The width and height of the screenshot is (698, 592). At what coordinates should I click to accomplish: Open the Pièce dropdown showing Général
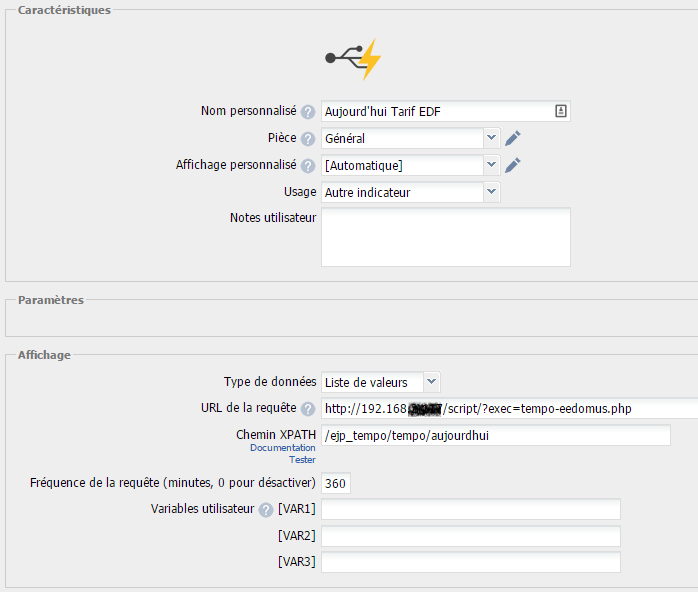[x=410, y=138]
